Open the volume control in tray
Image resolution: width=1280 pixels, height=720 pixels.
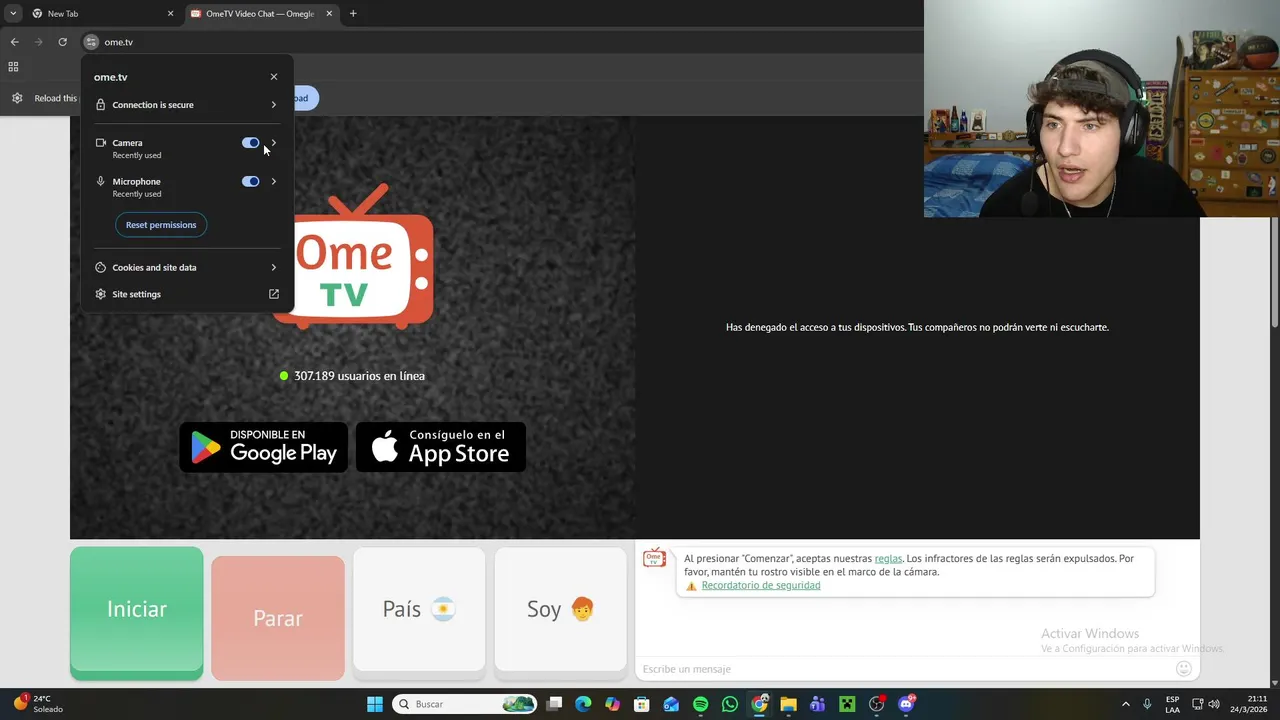(1214, 704)
